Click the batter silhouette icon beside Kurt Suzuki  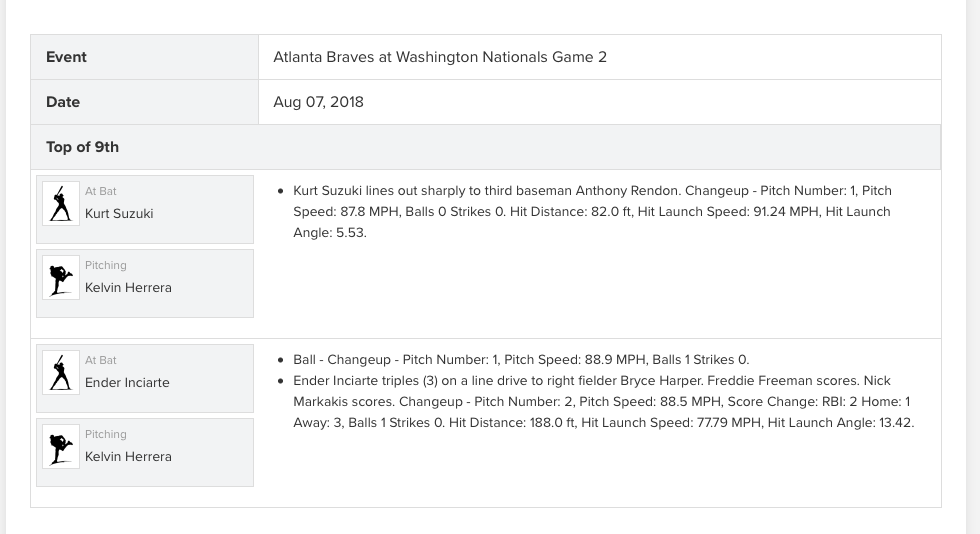[x=61, y=203]
